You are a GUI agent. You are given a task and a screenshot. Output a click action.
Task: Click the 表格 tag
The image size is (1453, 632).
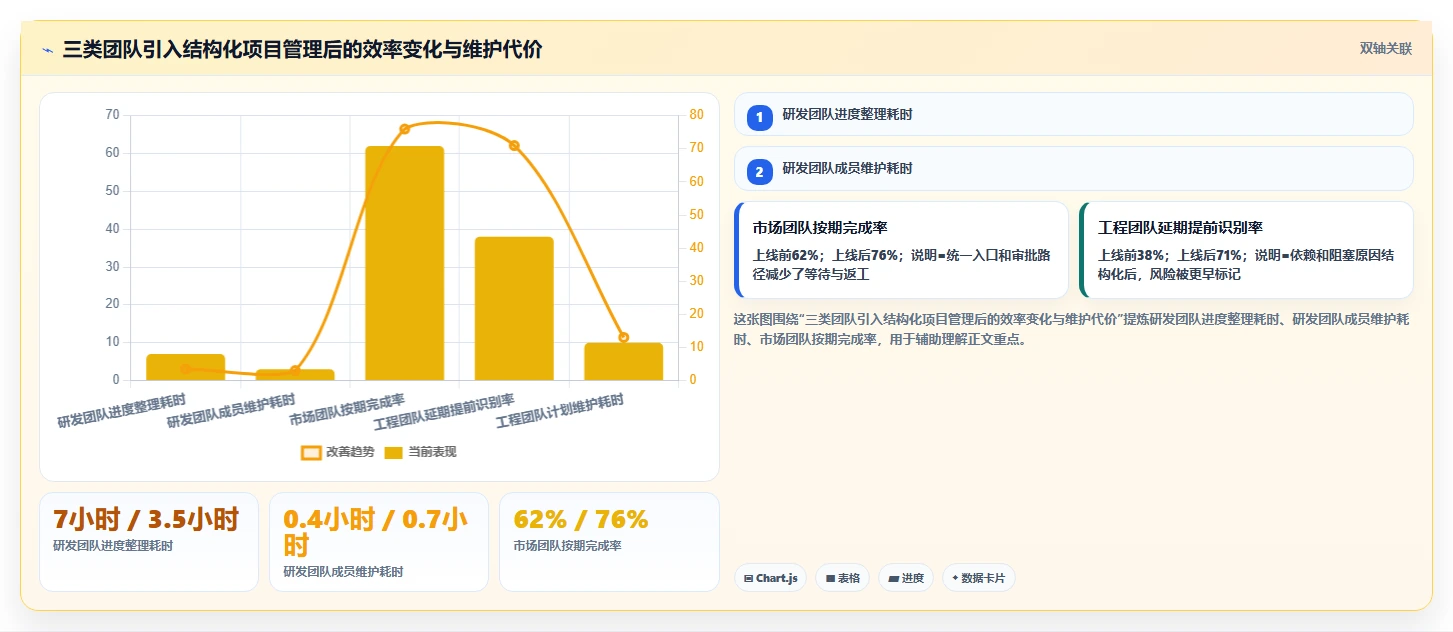click(842, 578)
